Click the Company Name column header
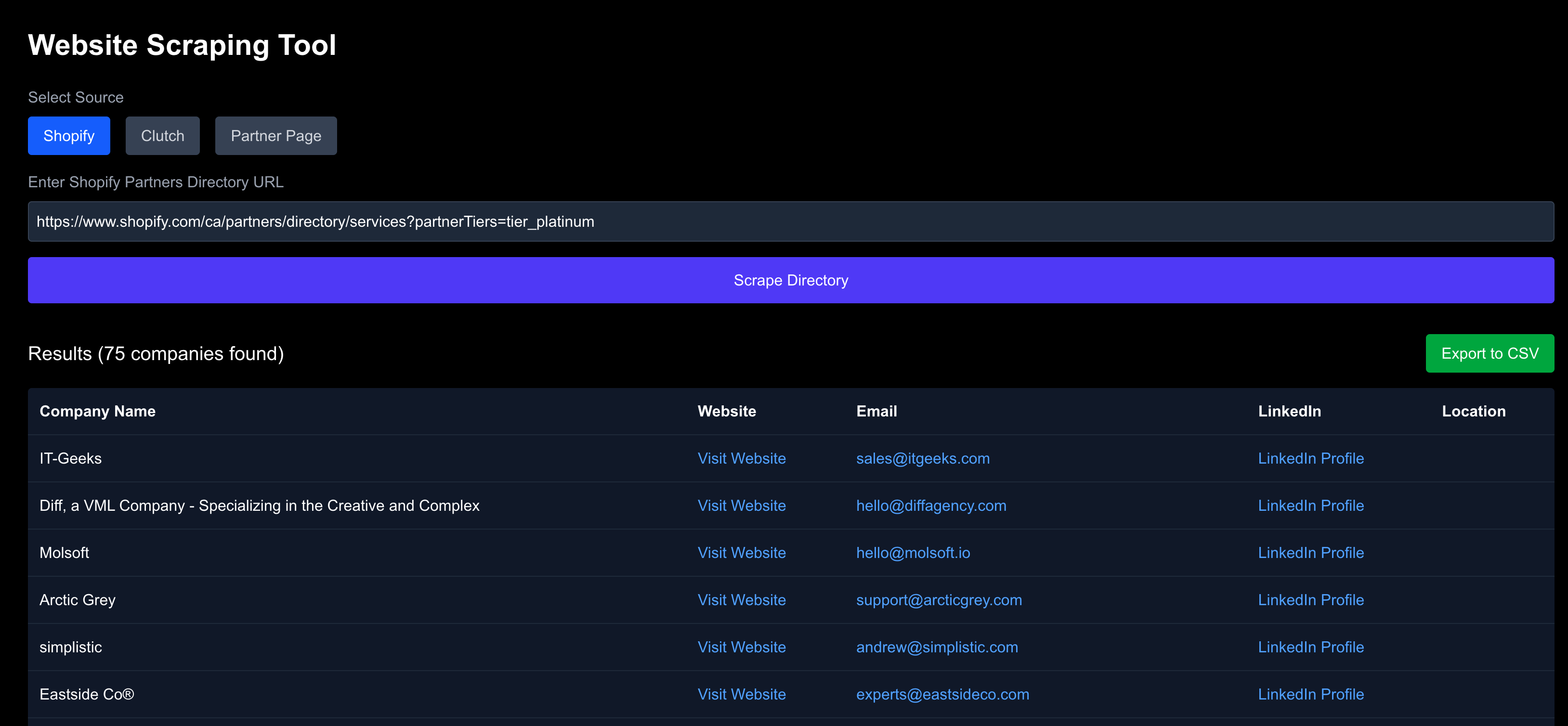The width and height of the screenshot is (1568, 726). tap(97, 411)
